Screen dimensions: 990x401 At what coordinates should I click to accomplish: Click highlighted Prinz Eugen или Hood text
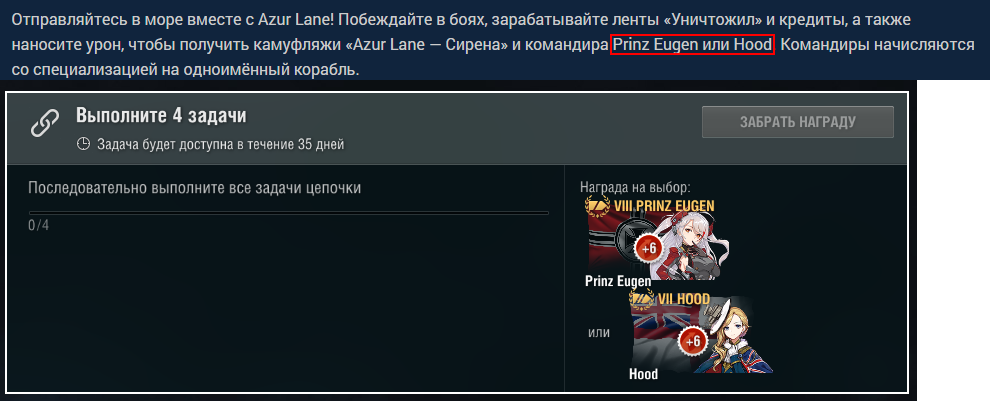click(692, 45)
